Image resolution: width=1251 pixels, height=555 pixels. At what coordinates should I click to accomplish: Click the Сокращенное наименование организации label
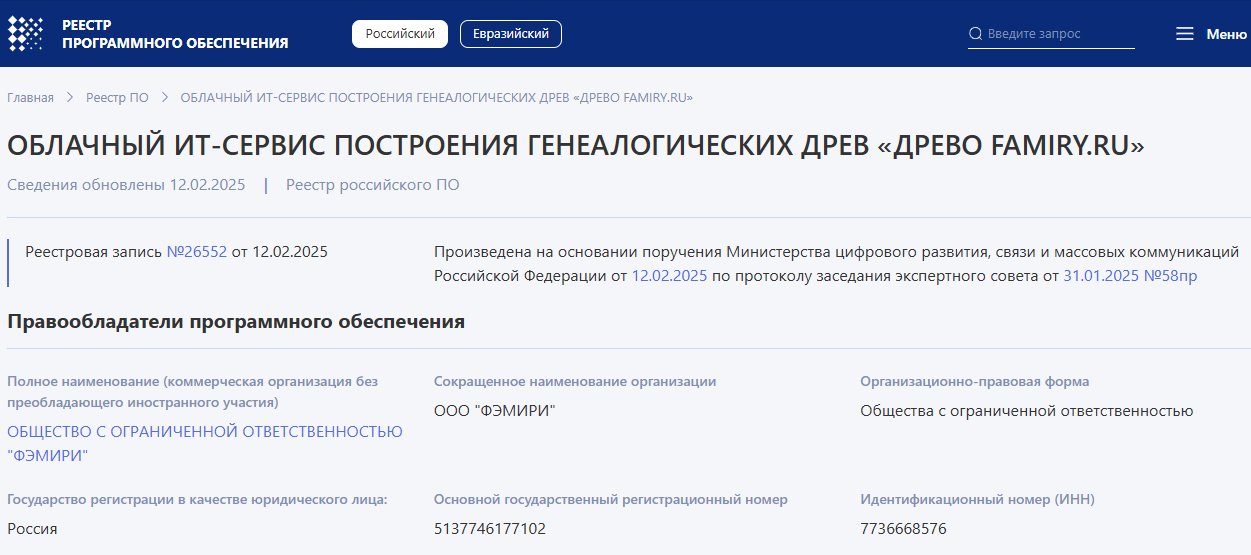pos(575,381)
